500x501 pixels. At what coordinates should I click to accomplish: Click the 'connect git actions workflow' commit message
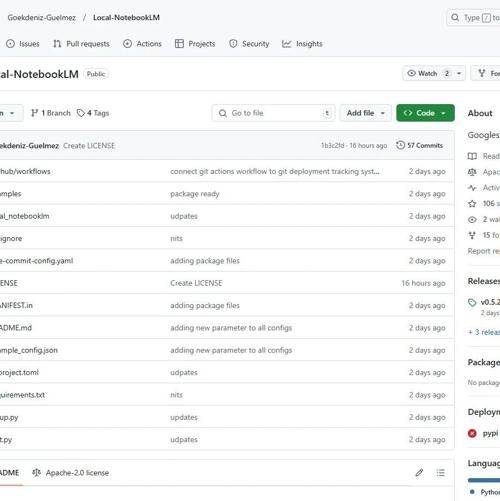[275, 171]
